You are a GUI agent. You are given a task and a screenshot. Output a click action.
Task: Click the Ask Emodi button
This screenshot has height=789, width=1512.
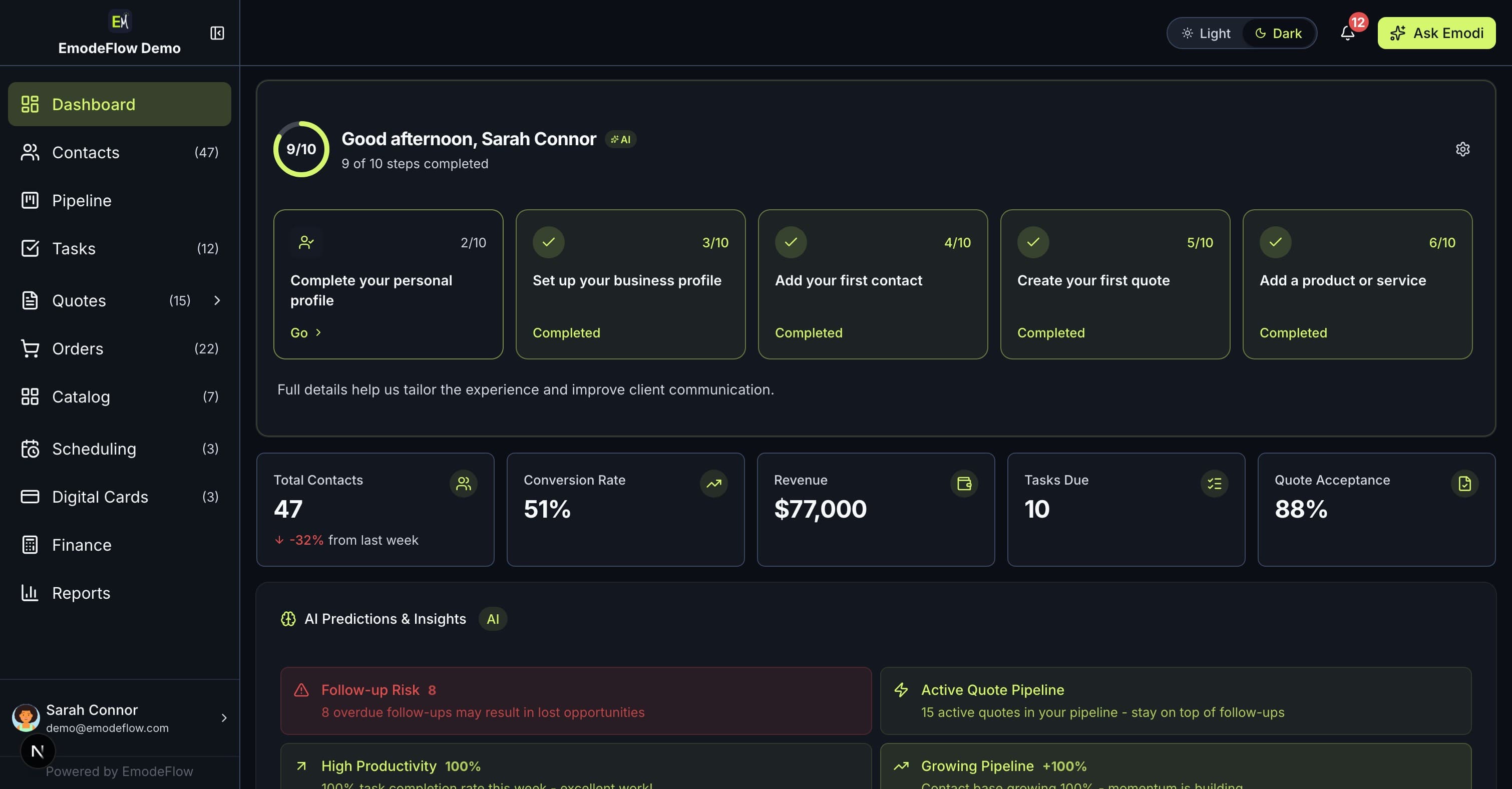(1436, 33)
